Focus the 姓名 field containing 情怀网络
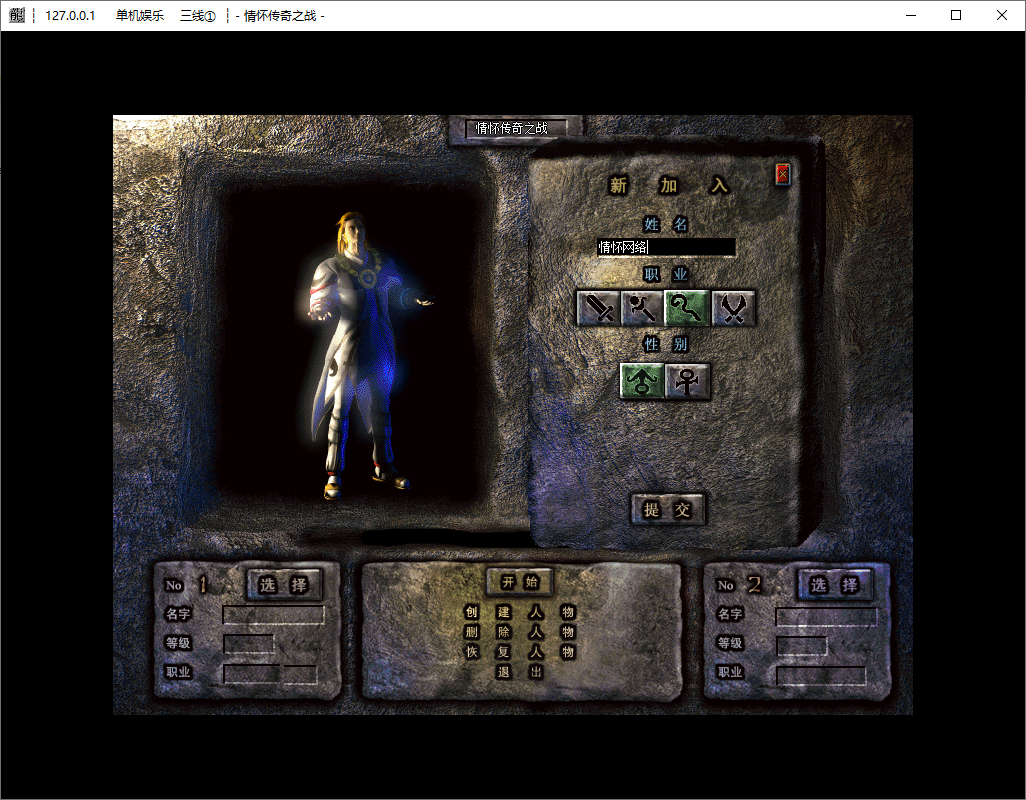1026x800 pixels. [666, 247]
